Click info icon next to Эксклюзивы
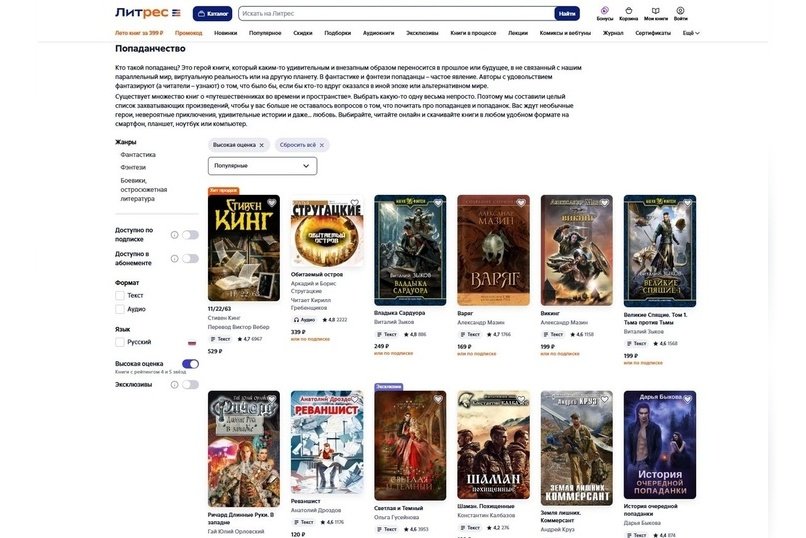 175,384
